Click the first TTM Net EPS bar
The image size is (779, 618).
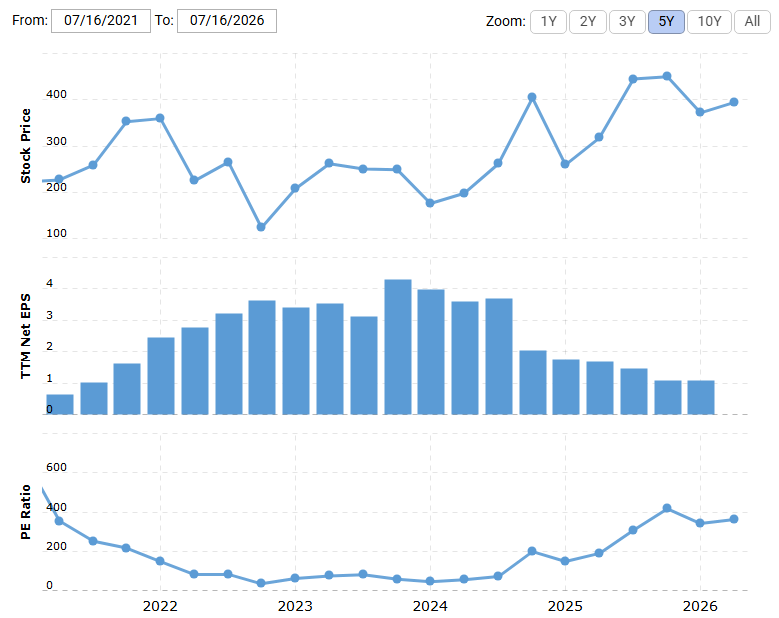[x=60, y=404]
